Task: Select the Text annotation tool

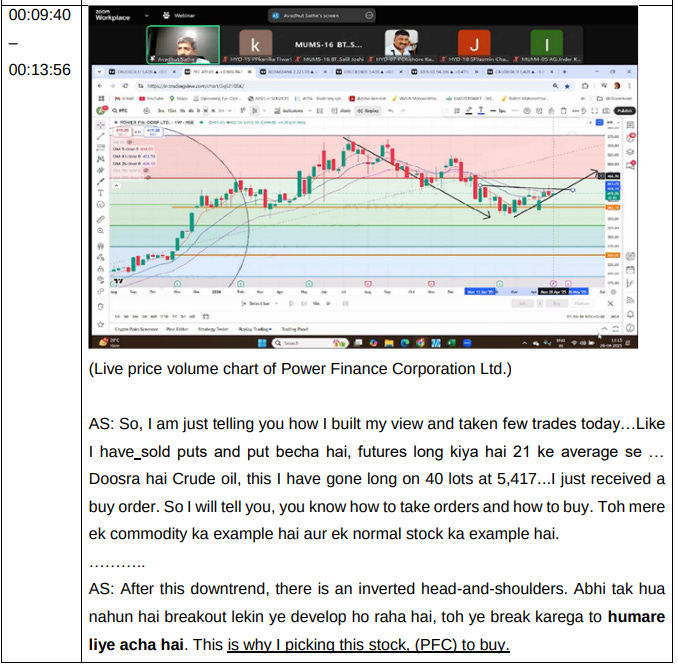Action: coord(100,193)
